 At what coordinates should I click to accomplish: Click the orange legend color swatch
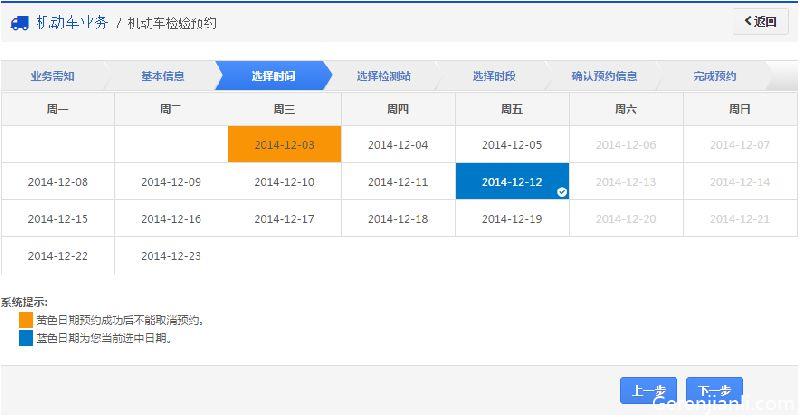tap(26, 320)
